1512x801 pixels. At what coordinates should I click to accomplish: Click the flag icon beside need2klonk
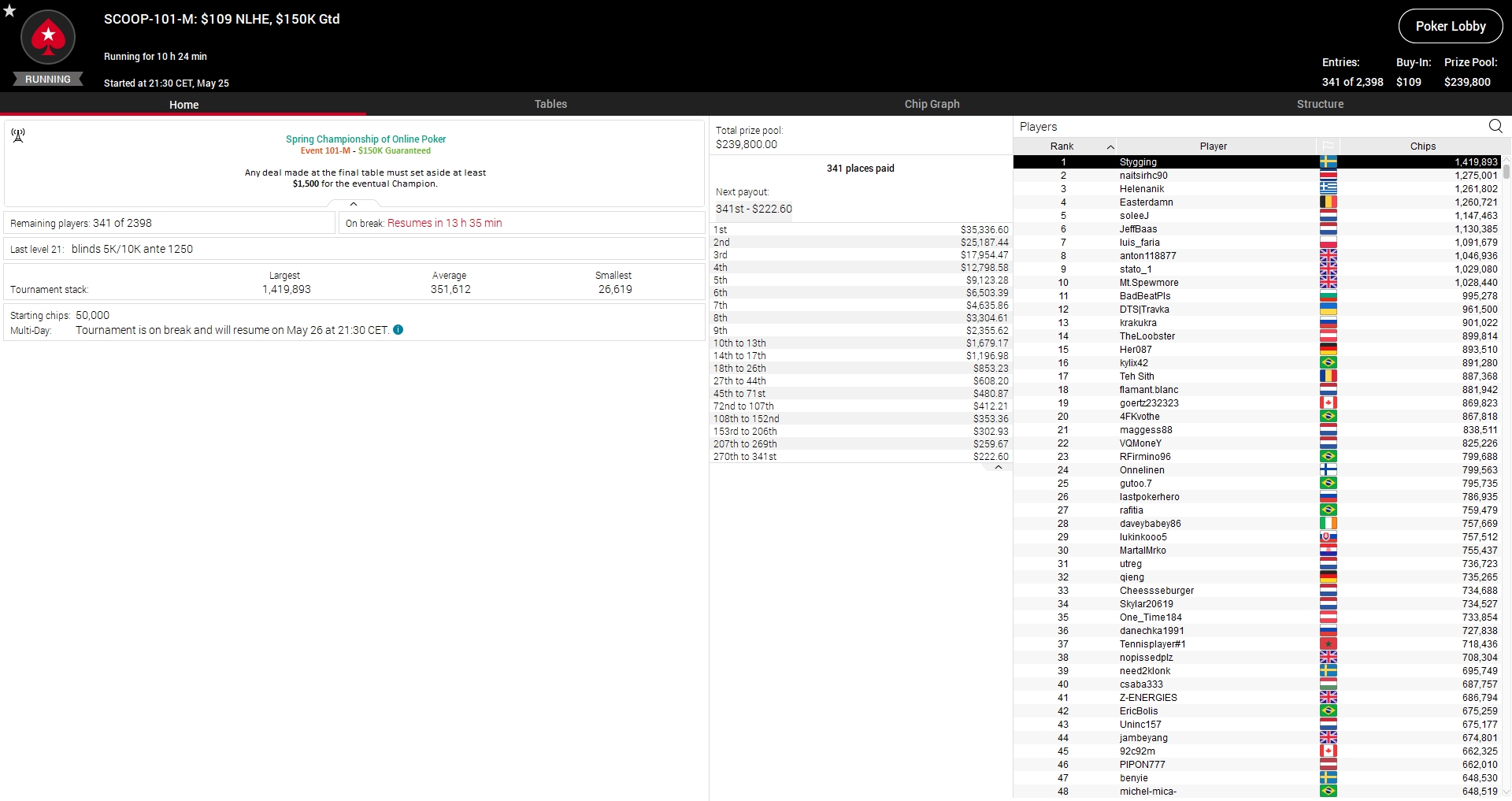[1329, 671]
